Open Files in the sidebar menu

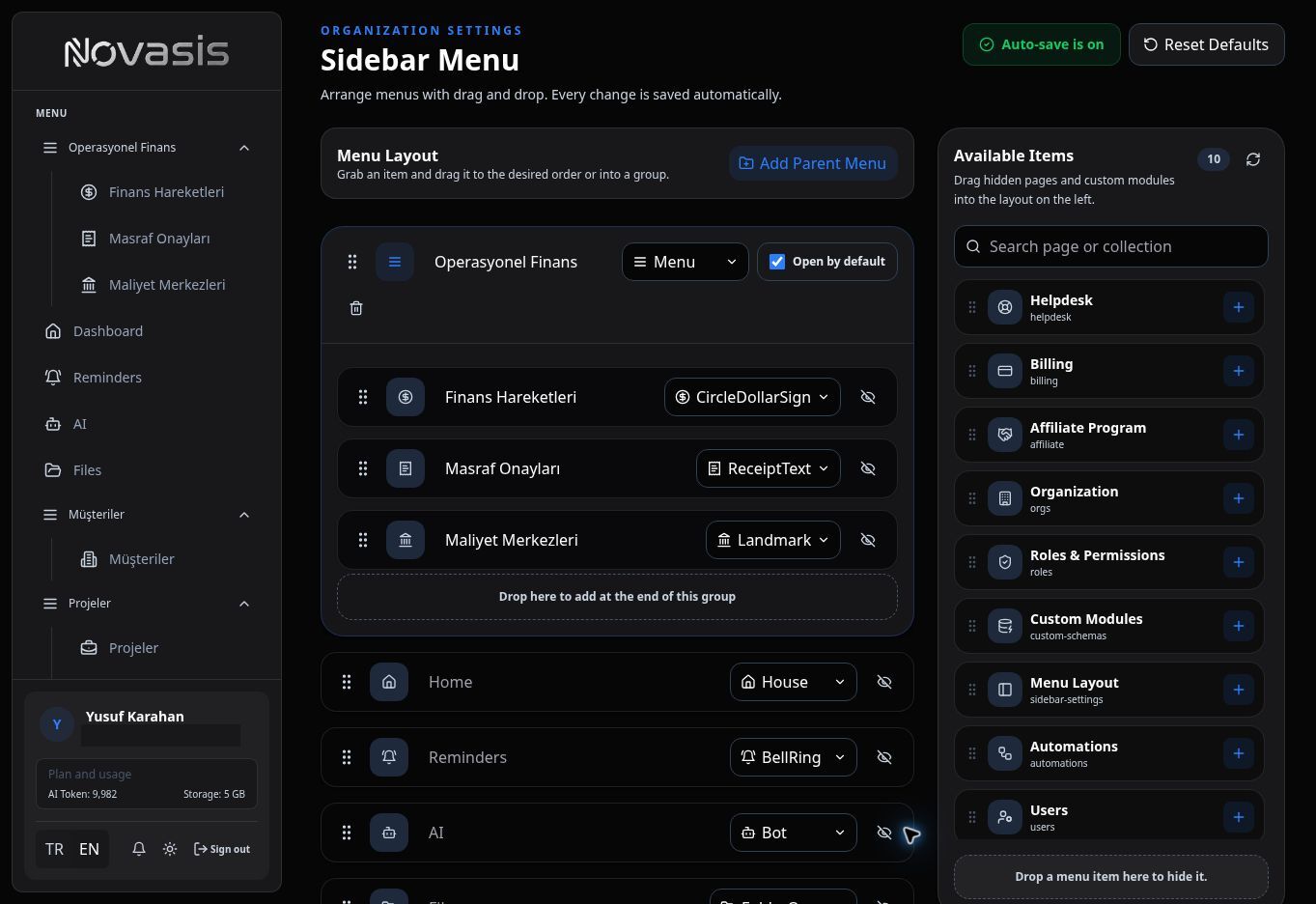147,470
